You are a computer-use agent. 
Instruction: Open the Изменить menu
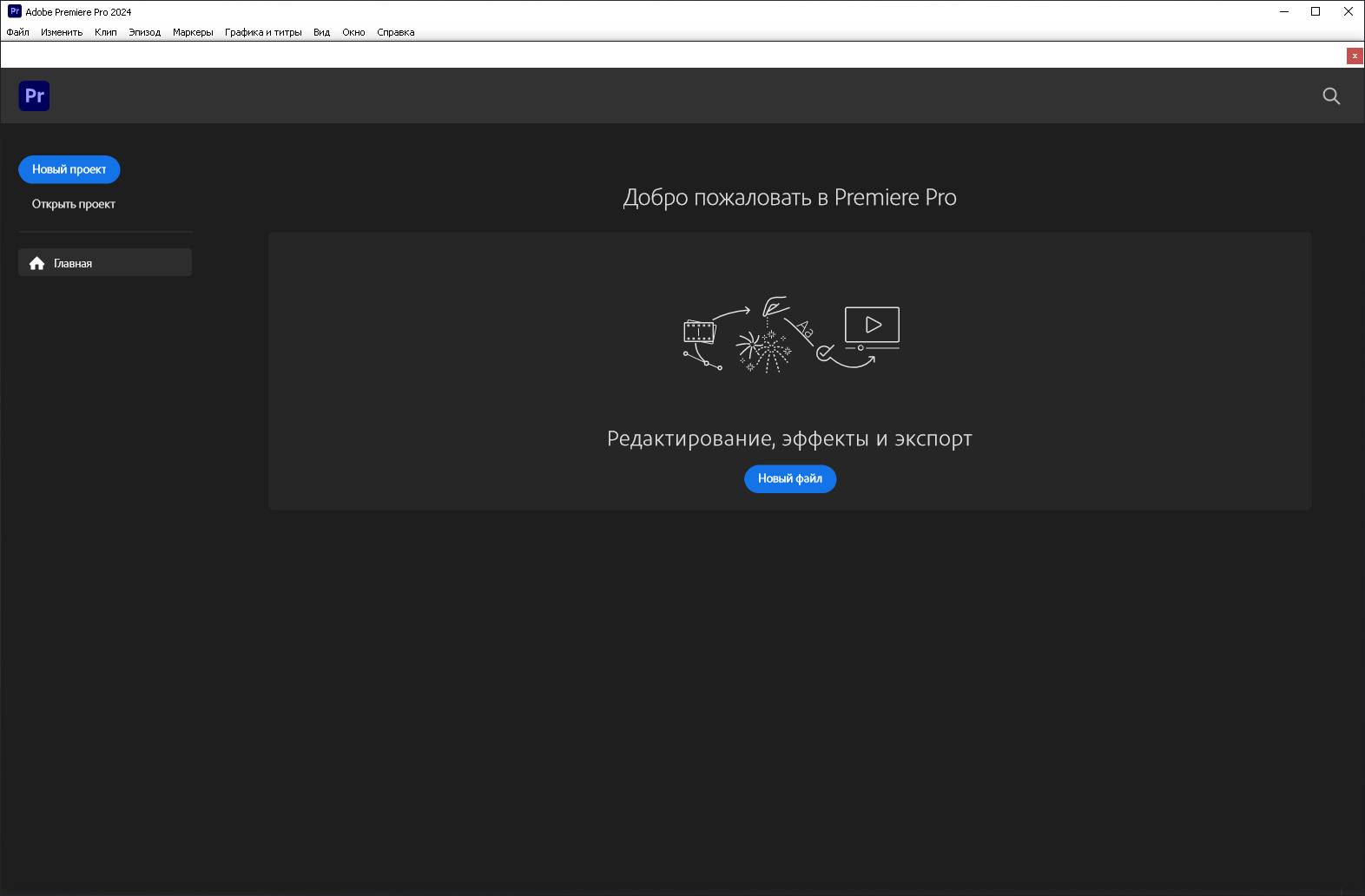[x=62, y=32]
